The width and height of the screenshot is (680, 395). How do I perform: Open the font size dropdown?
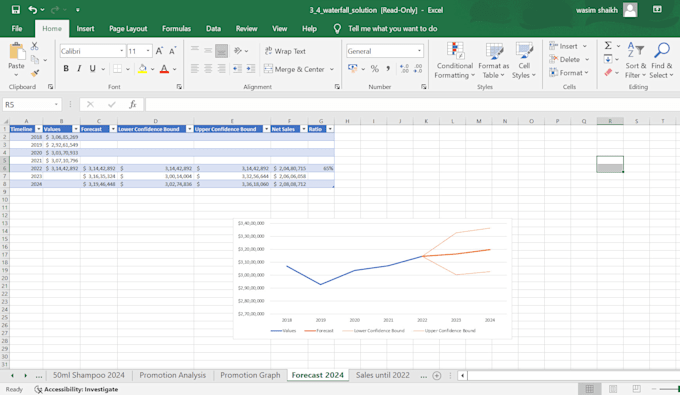click(148, 51)
